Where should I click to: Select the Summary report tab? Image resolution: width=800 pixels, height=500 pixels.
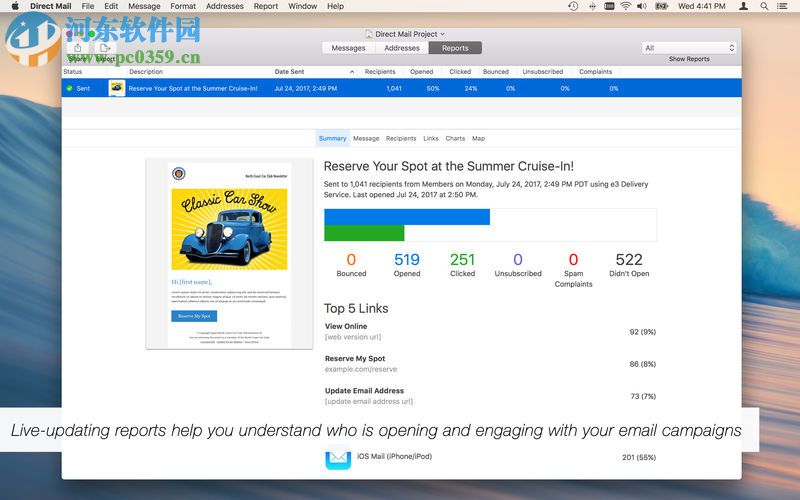pos(332,138)
